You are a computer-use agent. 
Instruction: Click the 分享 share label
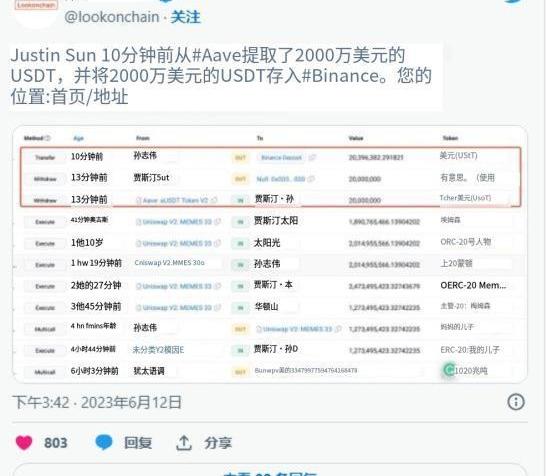[218, 443]
